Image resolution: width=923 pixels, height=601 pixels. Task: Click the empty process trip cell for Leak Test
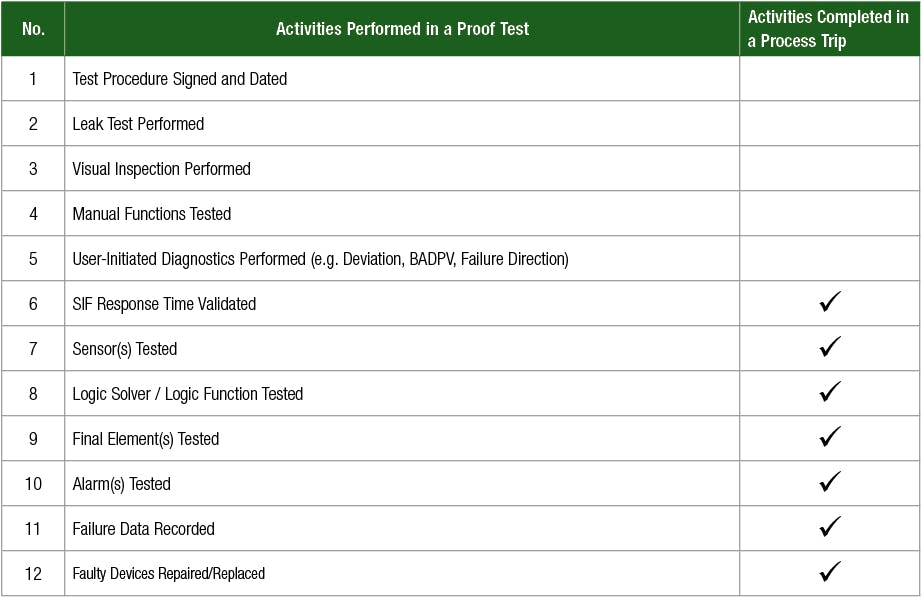(x=830, y=124)
